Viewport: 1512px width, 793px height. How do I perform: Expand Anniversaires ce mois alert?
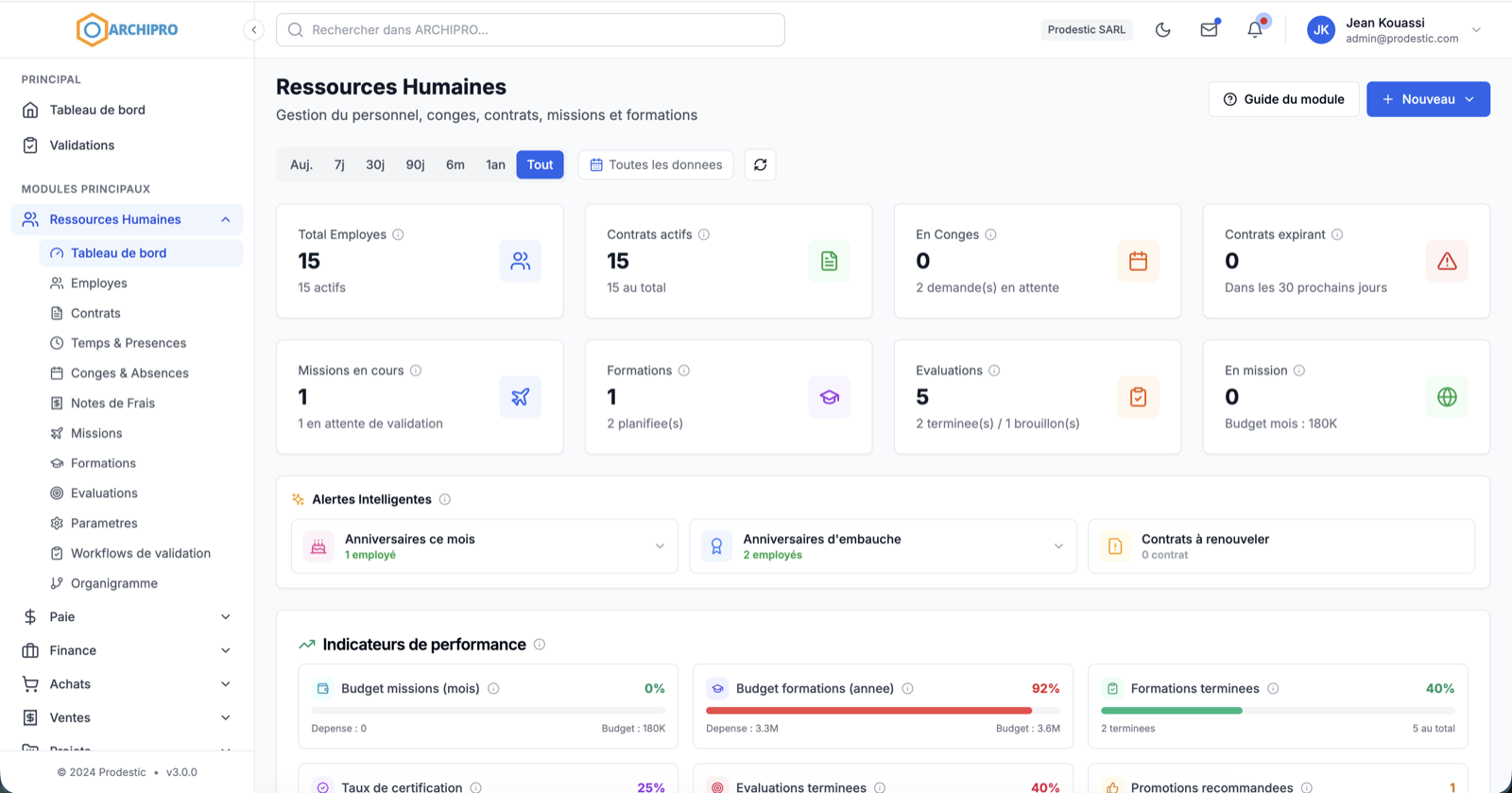[x=485, y=546]
